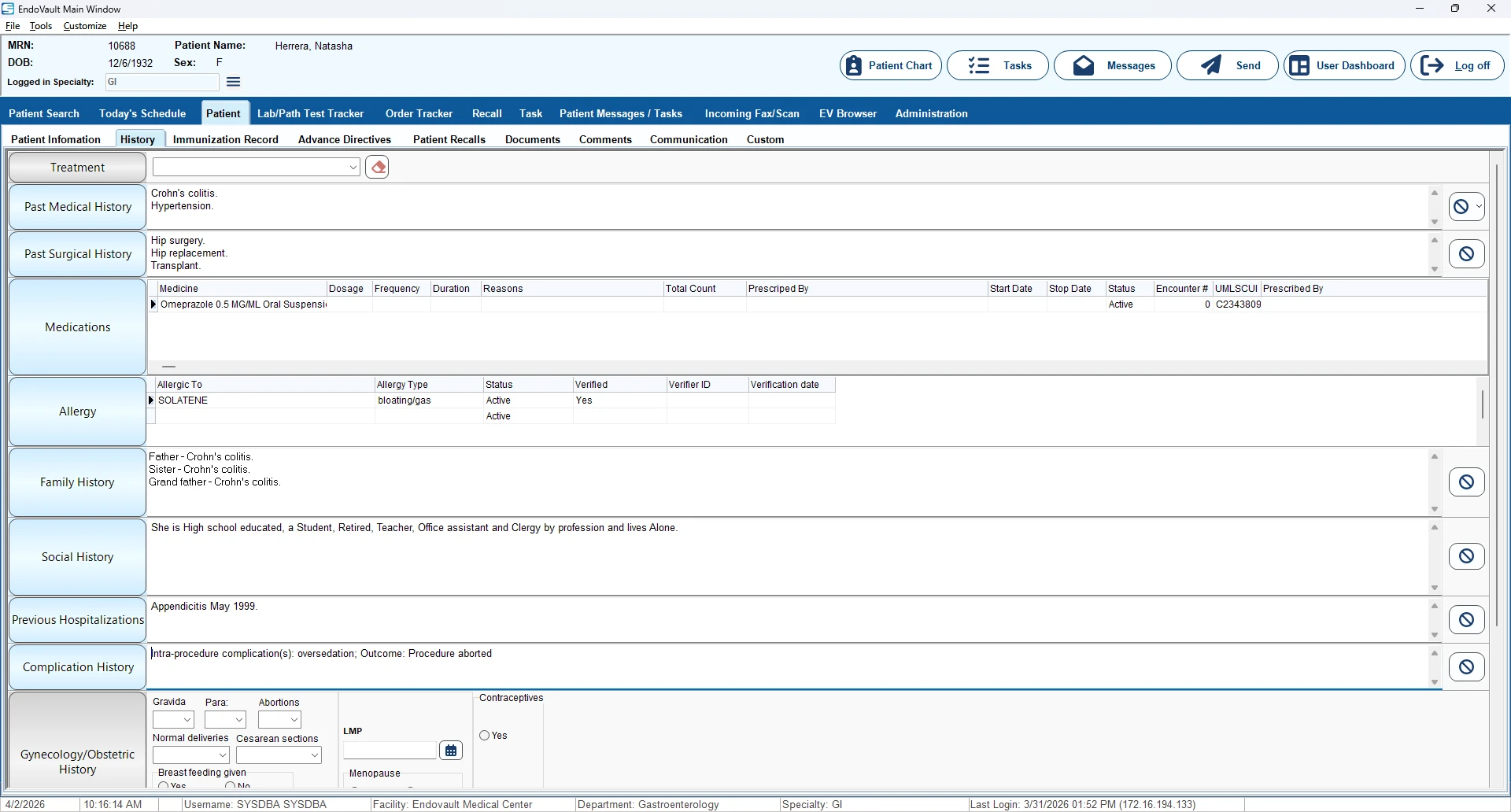
Task: Click the eraser icon beside Treatment dropdown
Action: [377, 168]
